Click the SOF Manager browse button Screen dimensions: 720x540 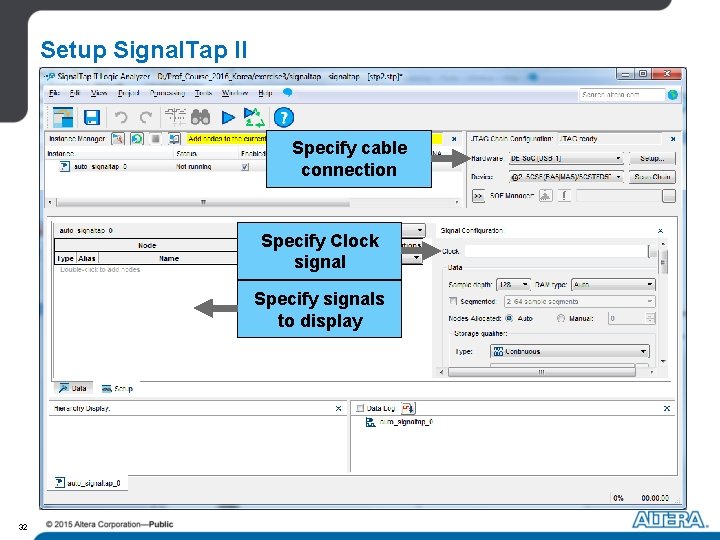pos(669,196)
